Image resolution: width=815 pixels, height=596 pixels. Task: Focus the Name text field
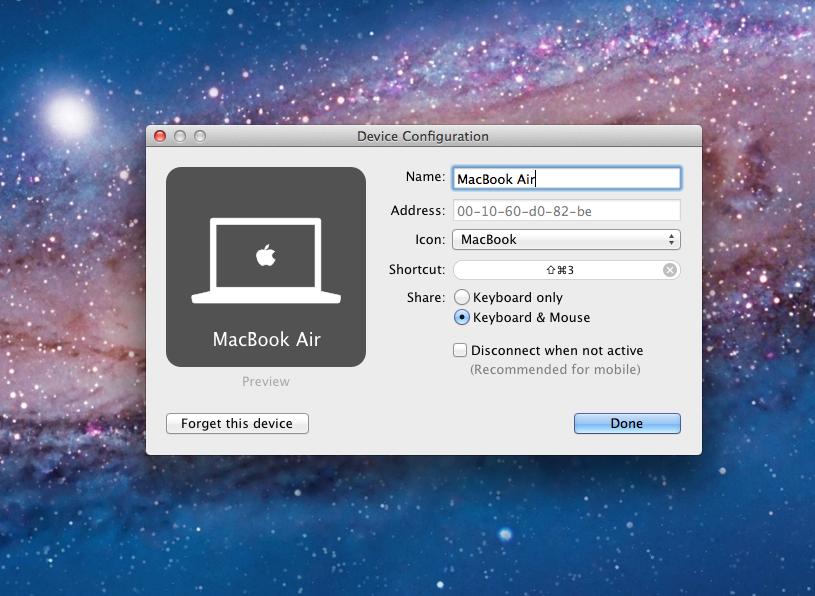point(566,179)
